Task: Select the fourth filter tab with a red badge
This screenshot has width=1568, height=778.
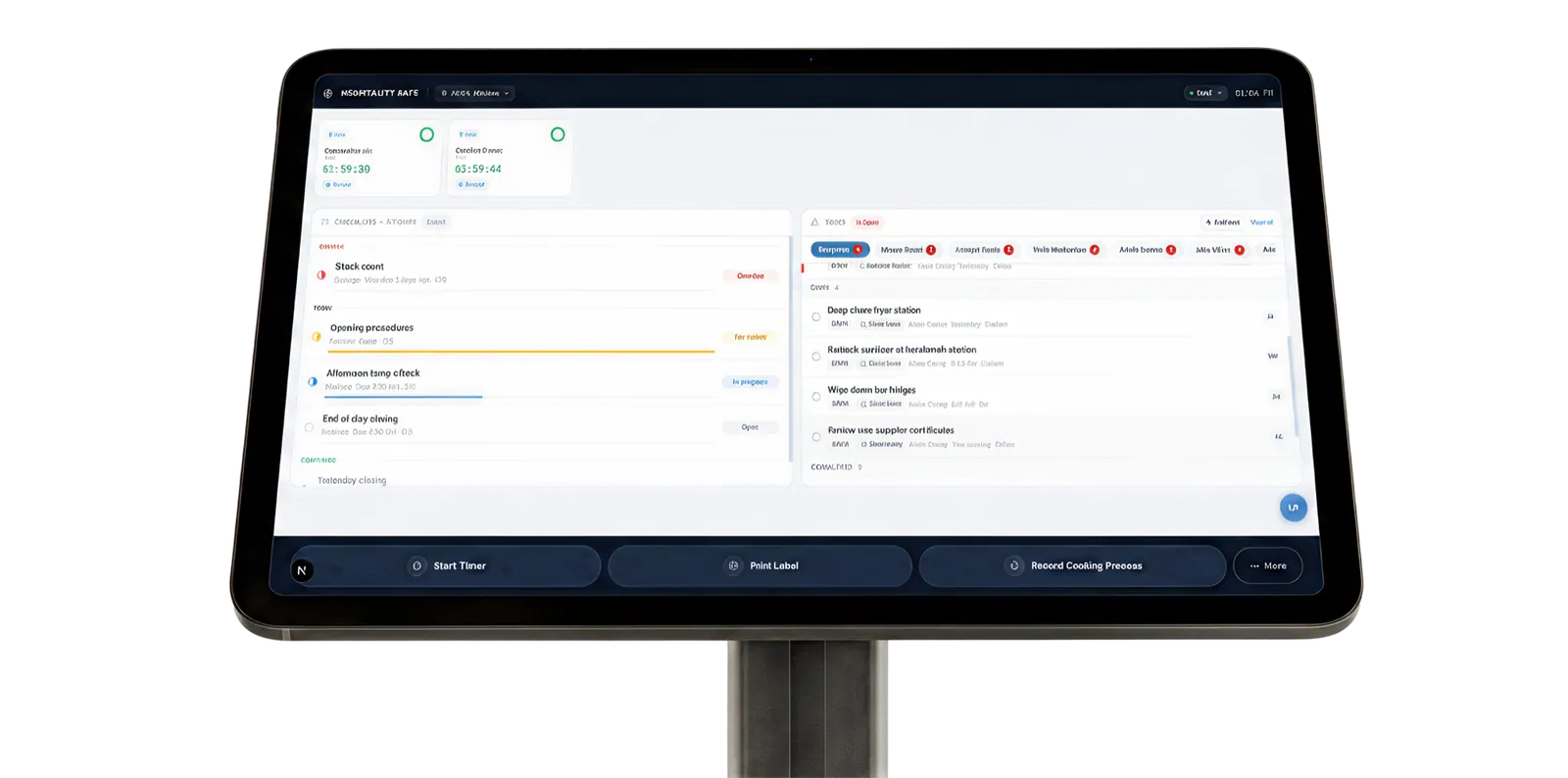Action: pyautogui.click(x=1066, y=250)
